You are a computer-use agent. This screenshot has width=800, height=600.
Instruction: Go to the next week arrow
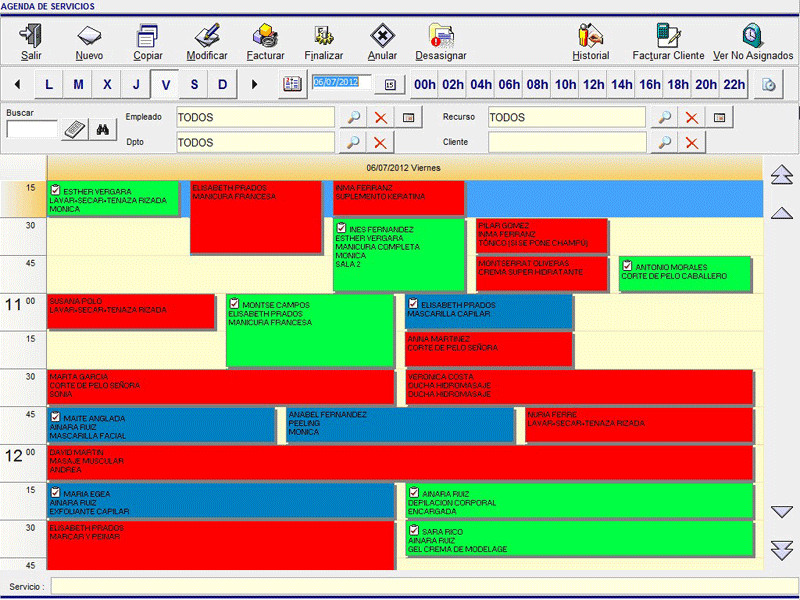pyautogui.click(x=254, y=85)
